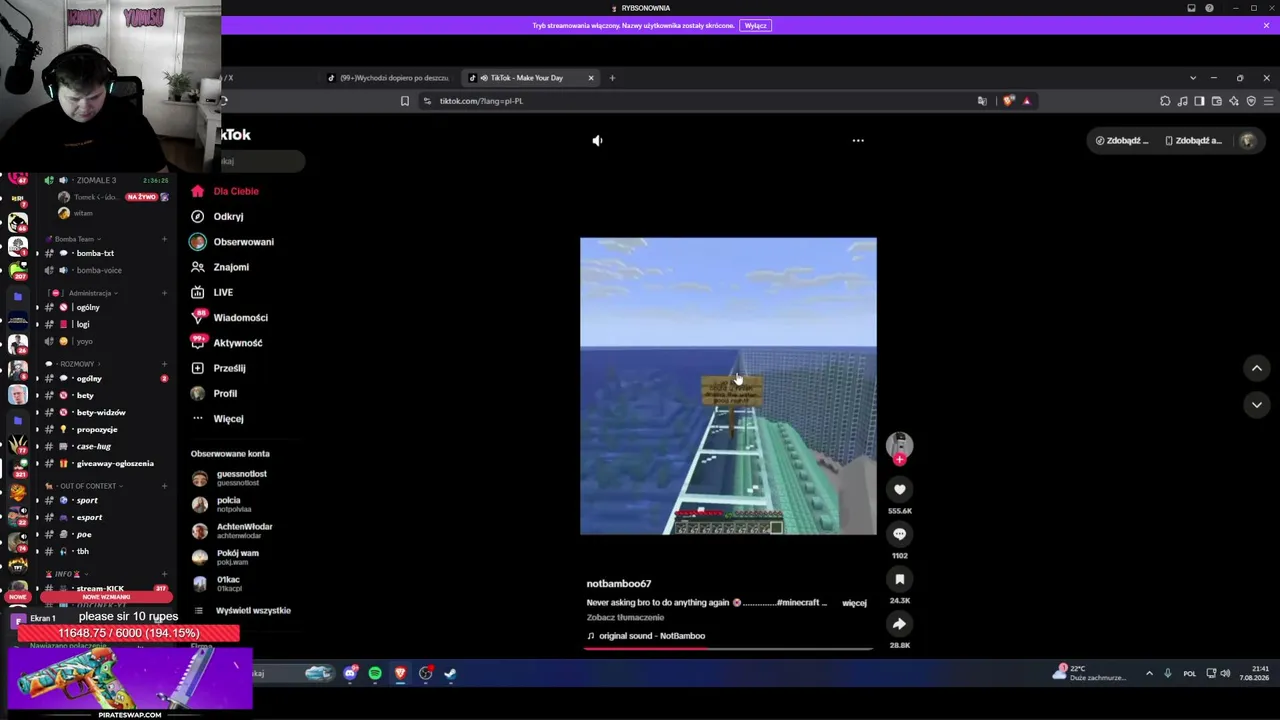The width and height of the screenshot is (1280, 720).
Task: Open the browser extensions puzzle icon
Action: [1165, 101]
